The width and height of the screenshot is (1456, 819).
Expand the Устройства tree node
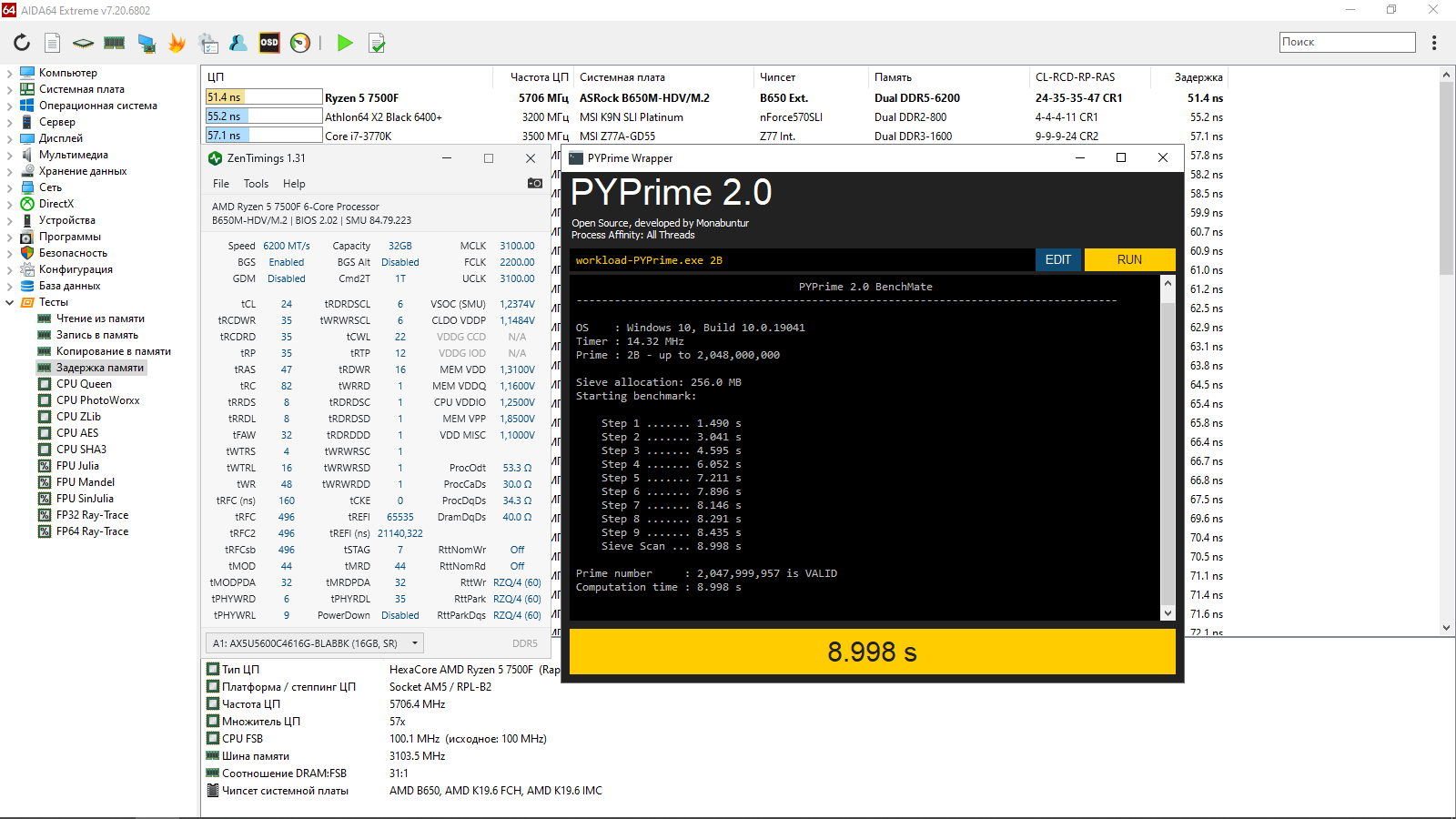tap(10, 220)
